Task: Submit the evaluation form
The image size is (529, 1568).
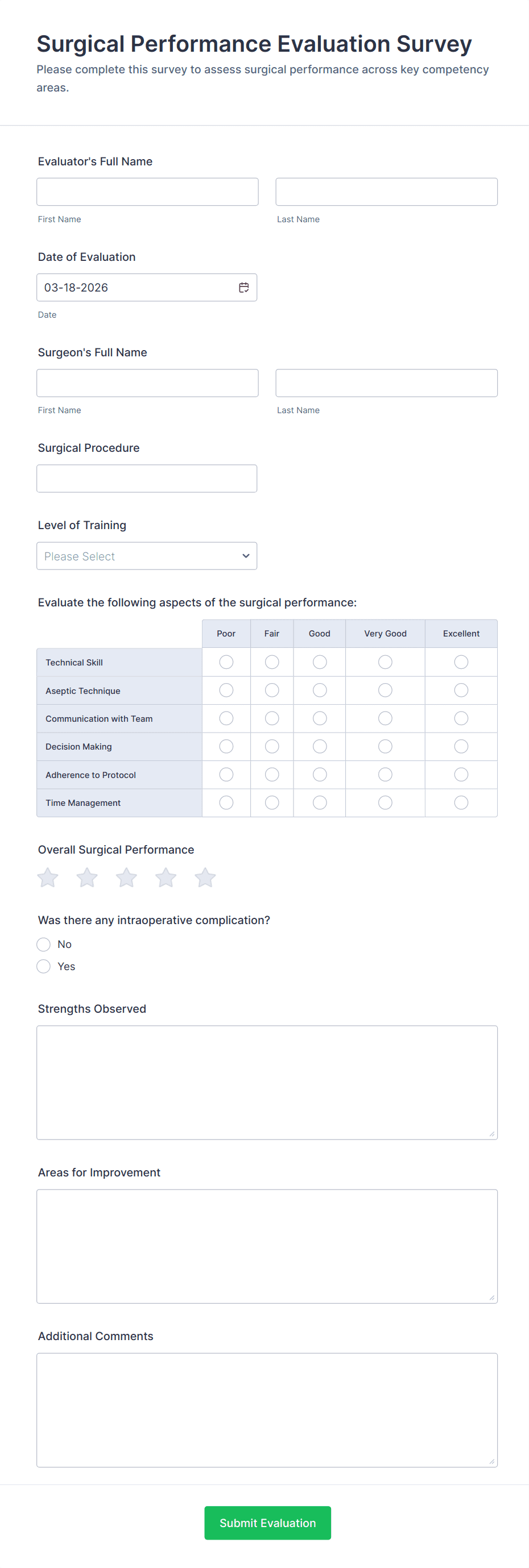Action: click(267, 1523)
